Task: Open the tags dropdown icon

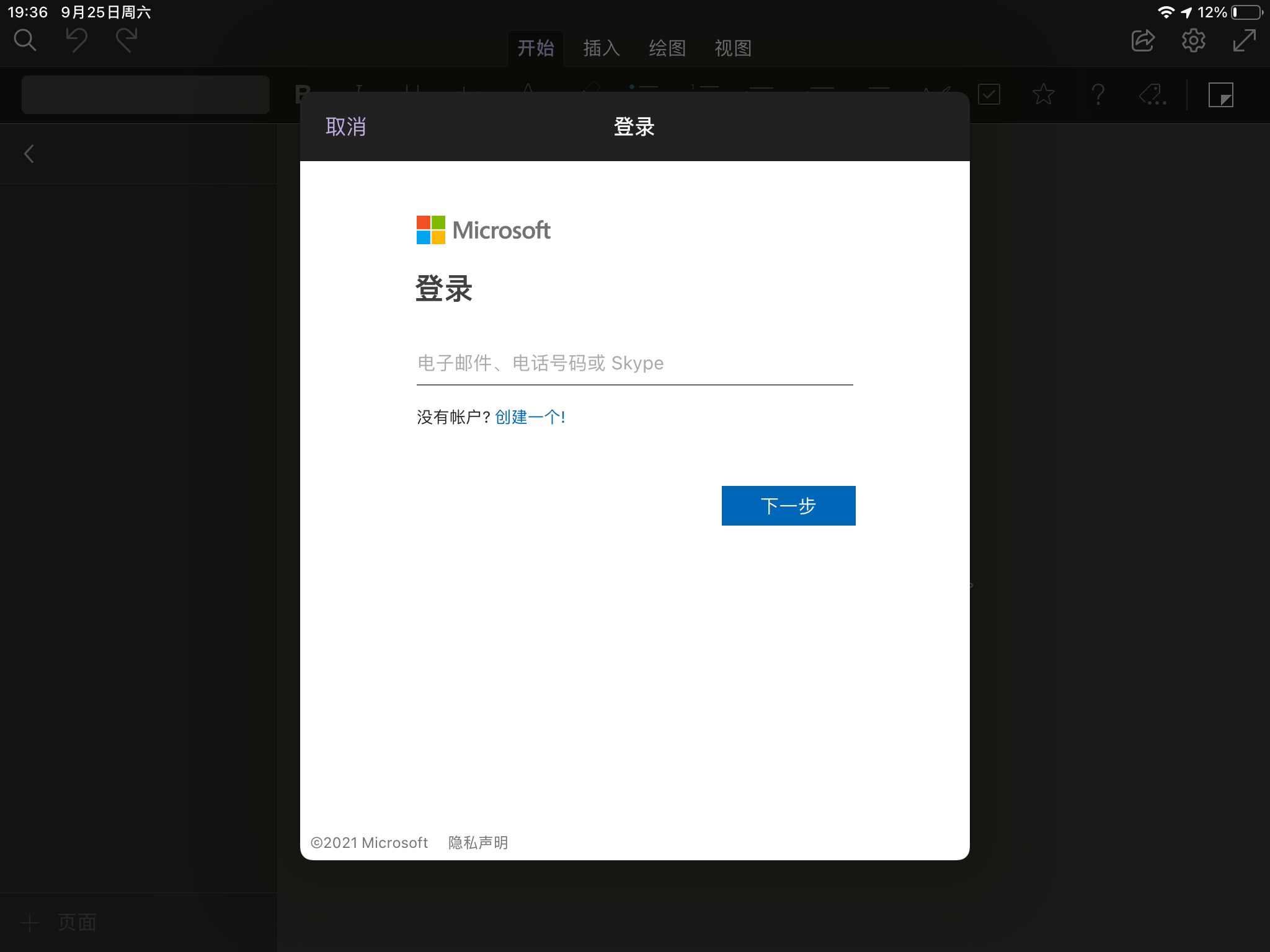Action: pyautogui.click(x=1153, y=95)
